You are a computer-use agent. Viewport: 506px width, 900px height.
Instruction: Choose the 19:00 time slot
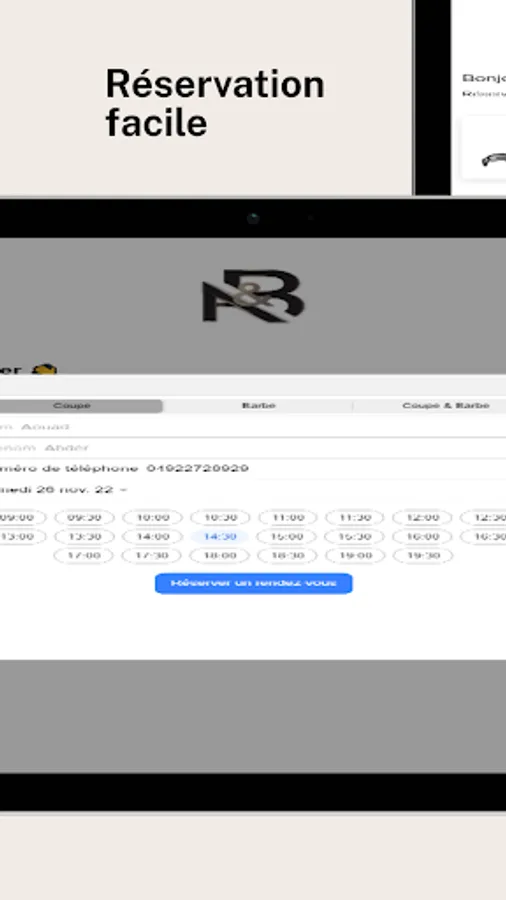355,556
